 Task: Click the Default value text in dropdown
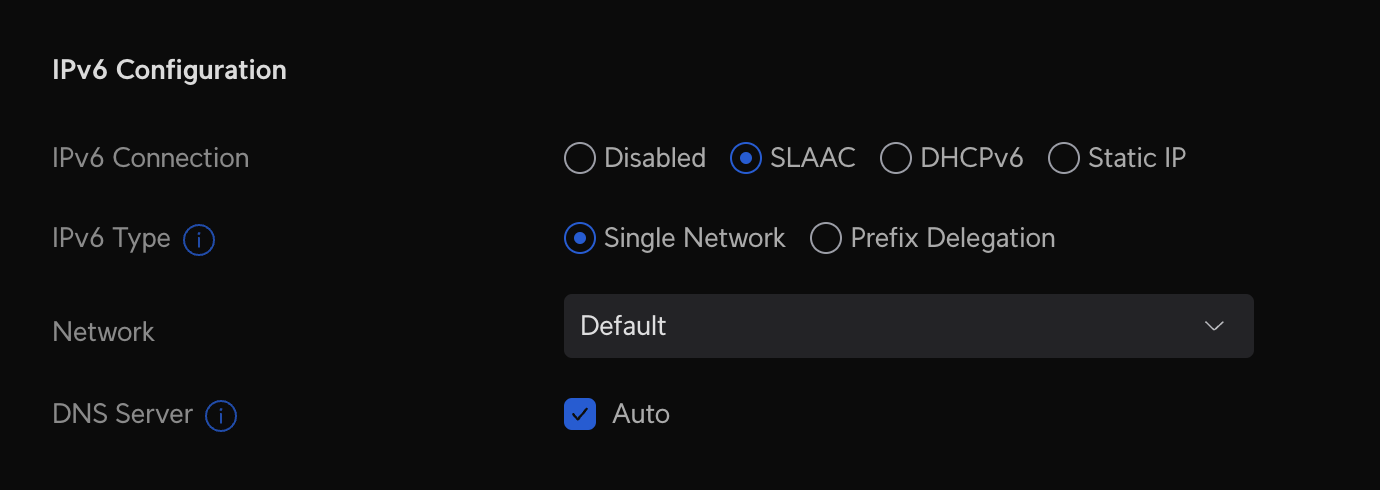(x=623, y=326)
